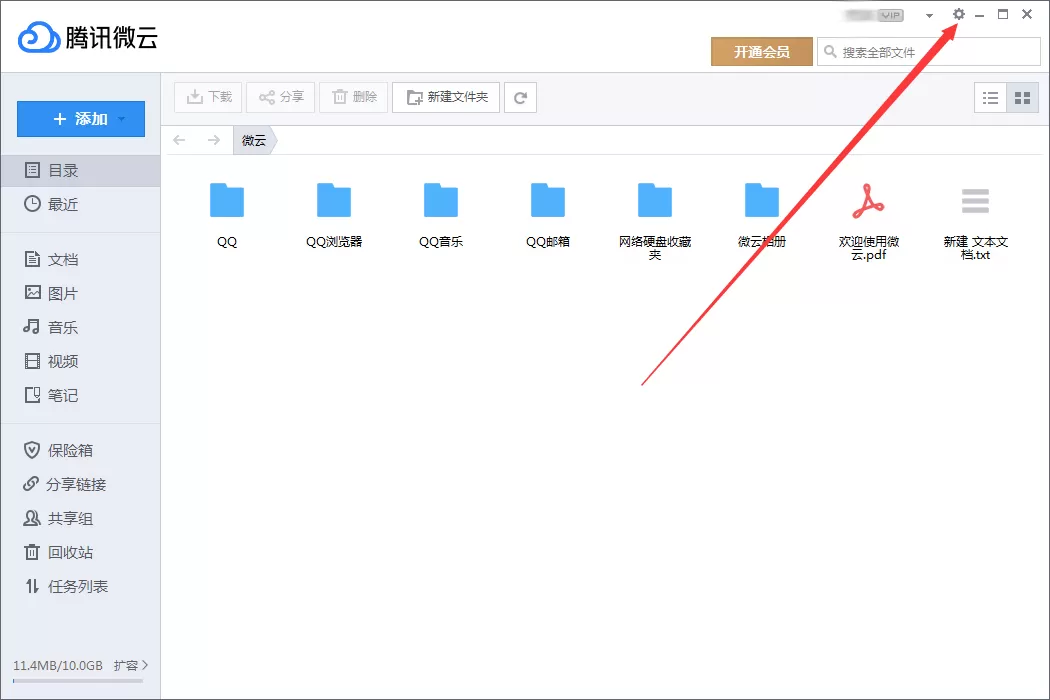Open the settings gear icon
1050x700 pixels.
(959, 13)
